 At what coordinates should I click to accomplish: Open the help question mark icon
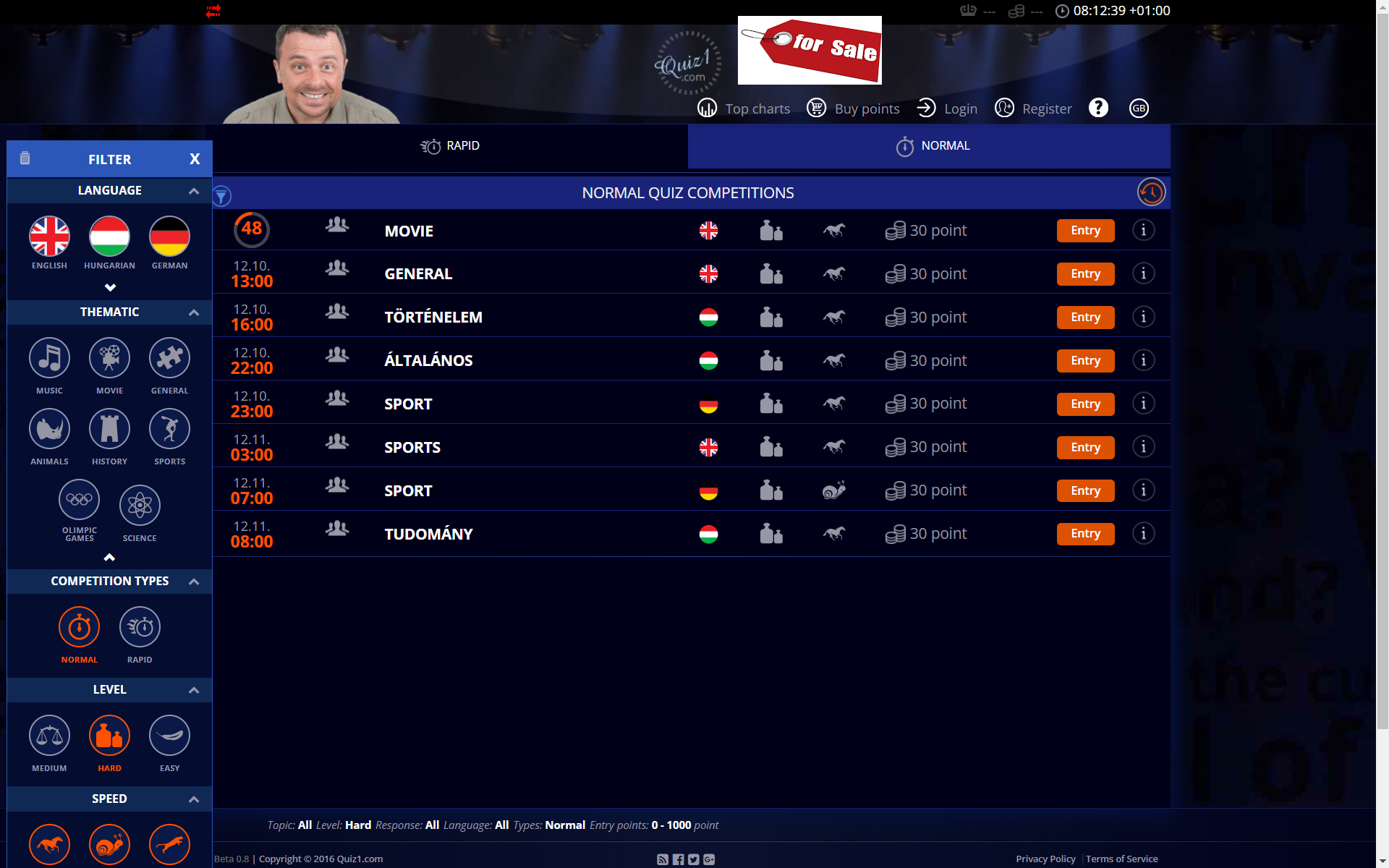(x=1098, y=108)
